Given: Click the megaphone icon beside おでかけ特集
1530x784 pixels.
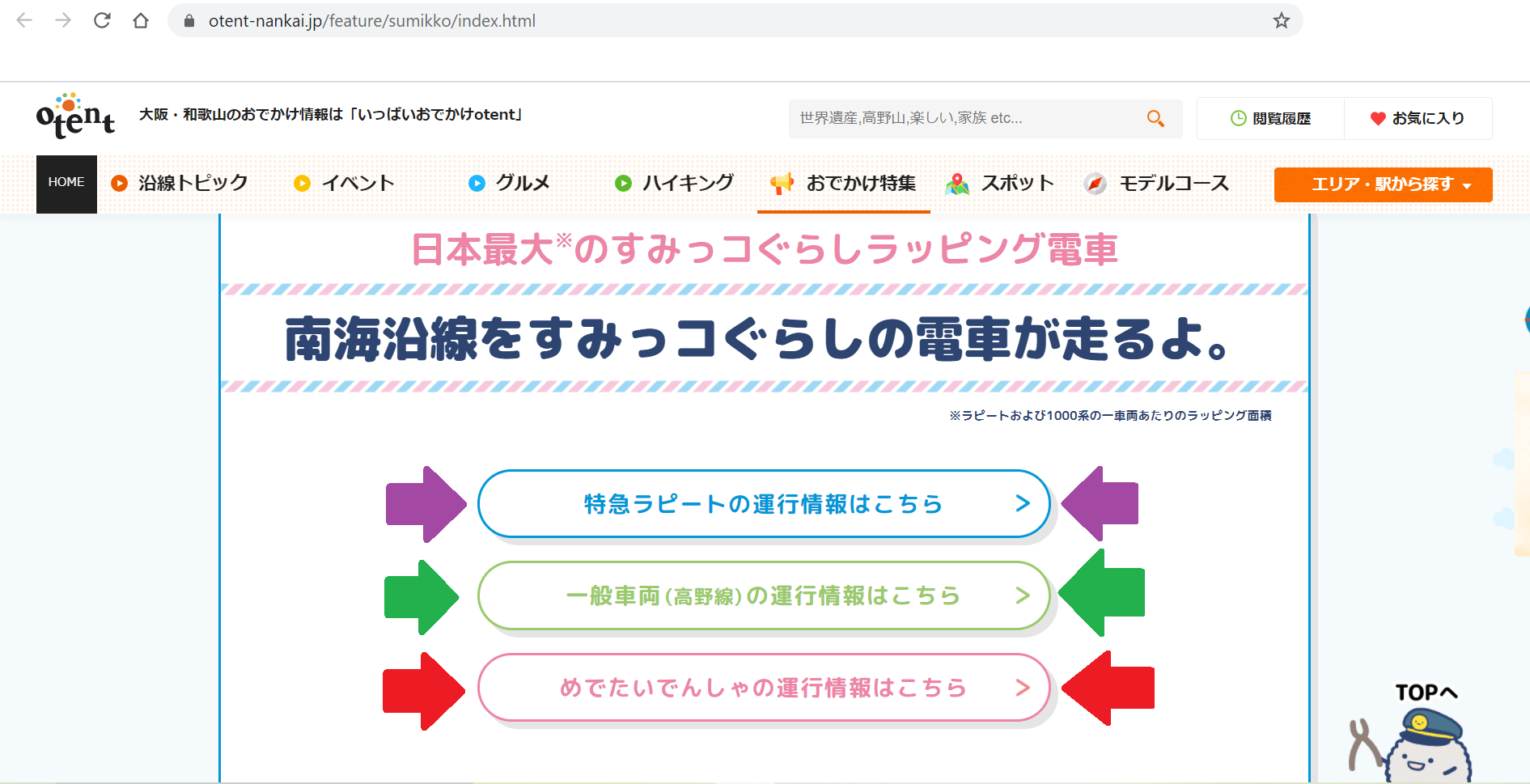Looking at the screenshot, I should point(782,183).
